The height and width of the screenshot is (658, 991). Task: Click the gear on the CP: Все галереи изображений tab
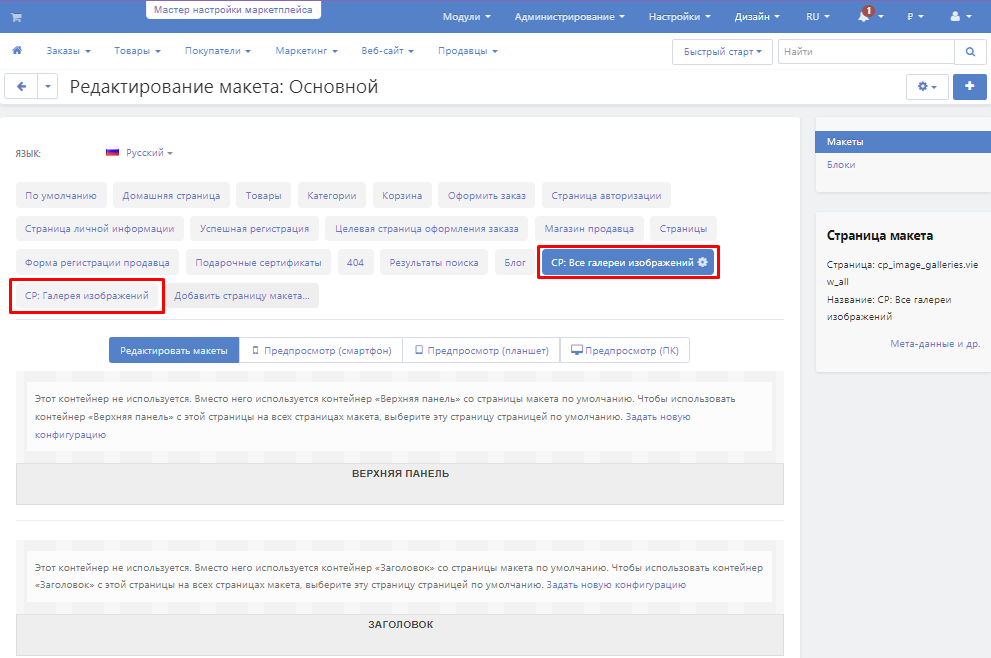(703, 262)
